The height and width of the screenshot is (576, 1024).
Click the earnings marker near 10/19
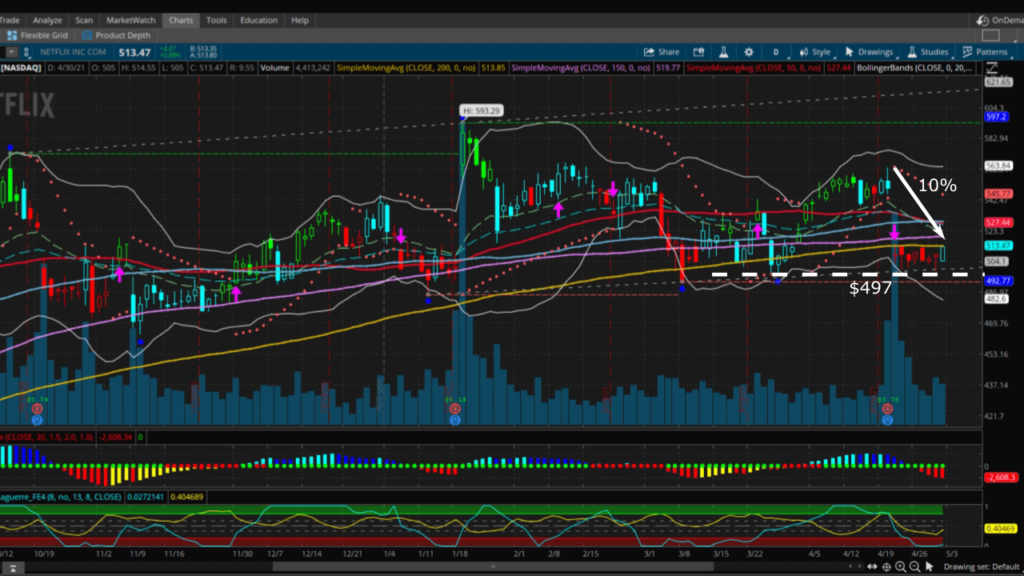click(x=37, y=409)
